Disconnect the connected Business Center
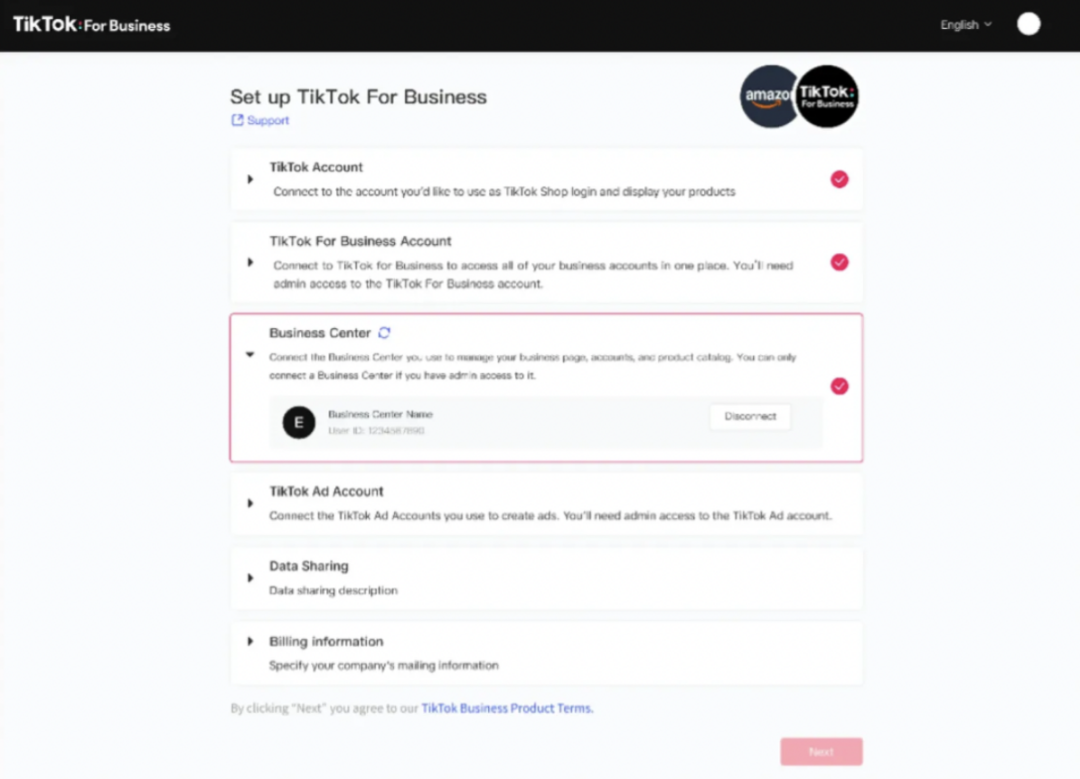The width and height of the screenshot is (1080, 779). click(x=750, y=416)
